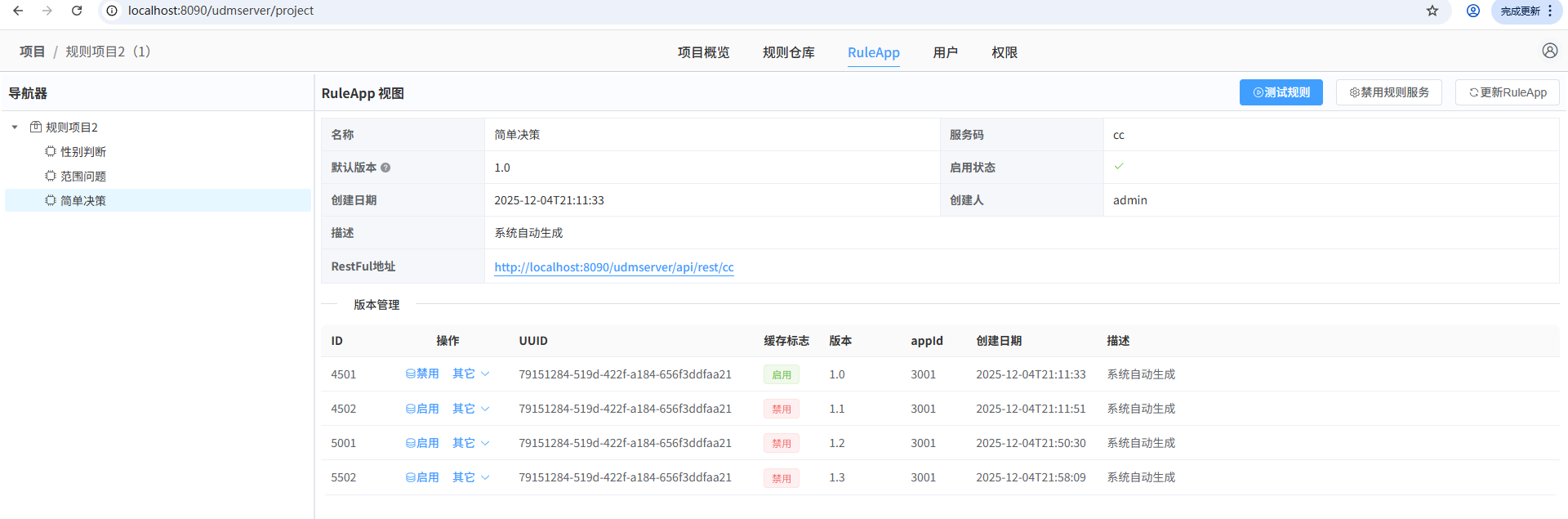Expand the 其它 dropdown for ID 5001
The width and height of the screenshot is (1568, 519).
click(x=470, y=443)
